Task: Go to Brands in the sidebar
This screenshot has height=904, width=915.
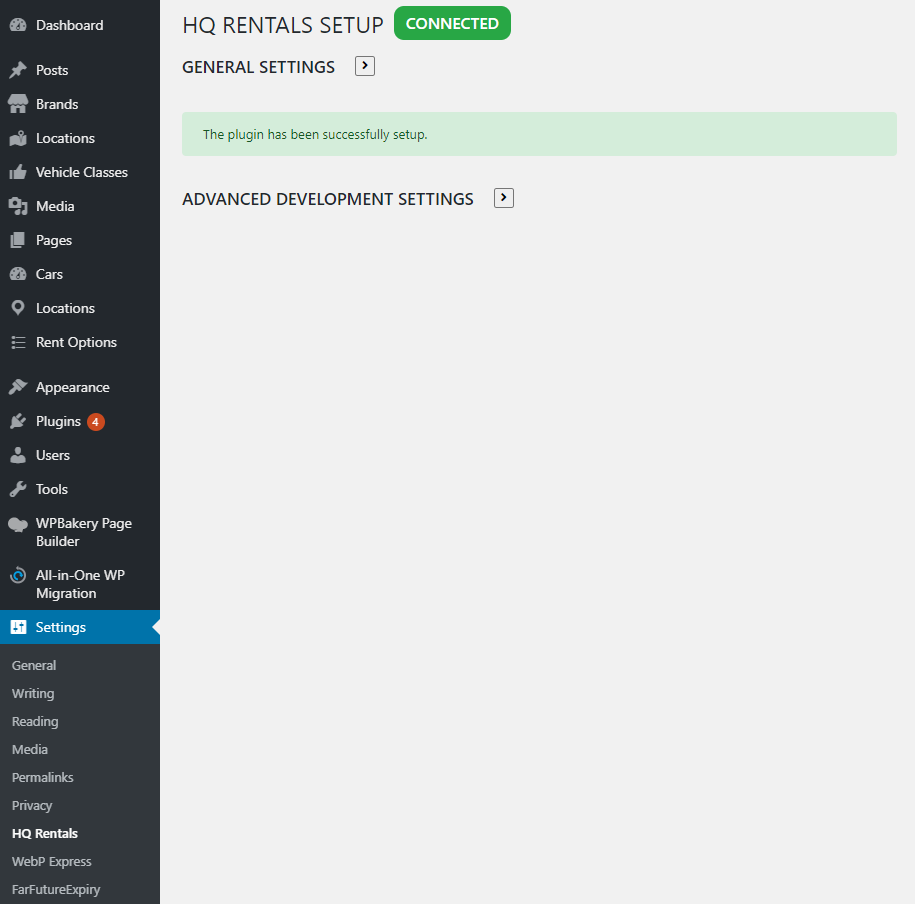Action: pos(80,104)
